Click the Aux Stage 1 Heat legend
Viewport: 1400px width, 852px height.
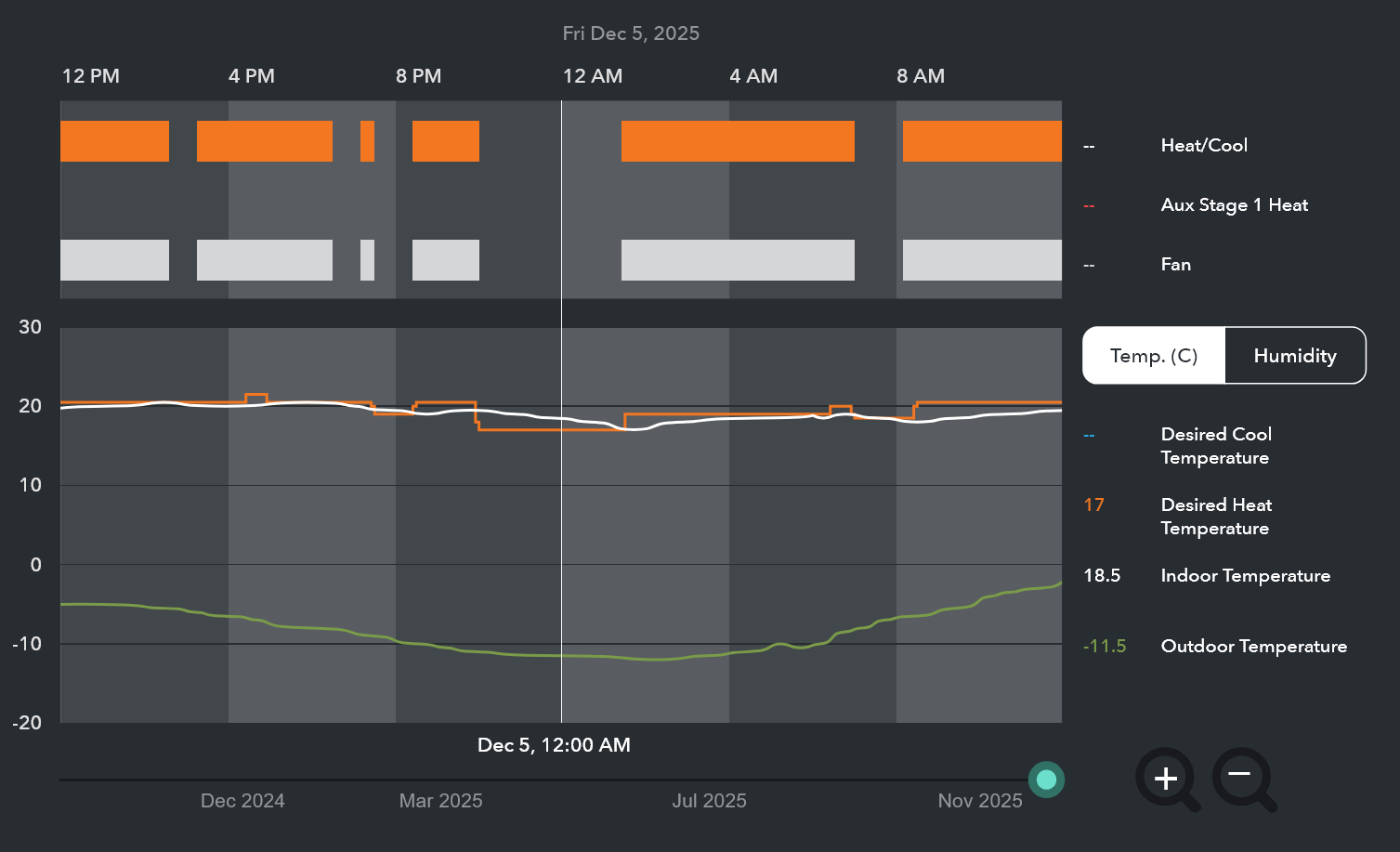pos(1234,205)
